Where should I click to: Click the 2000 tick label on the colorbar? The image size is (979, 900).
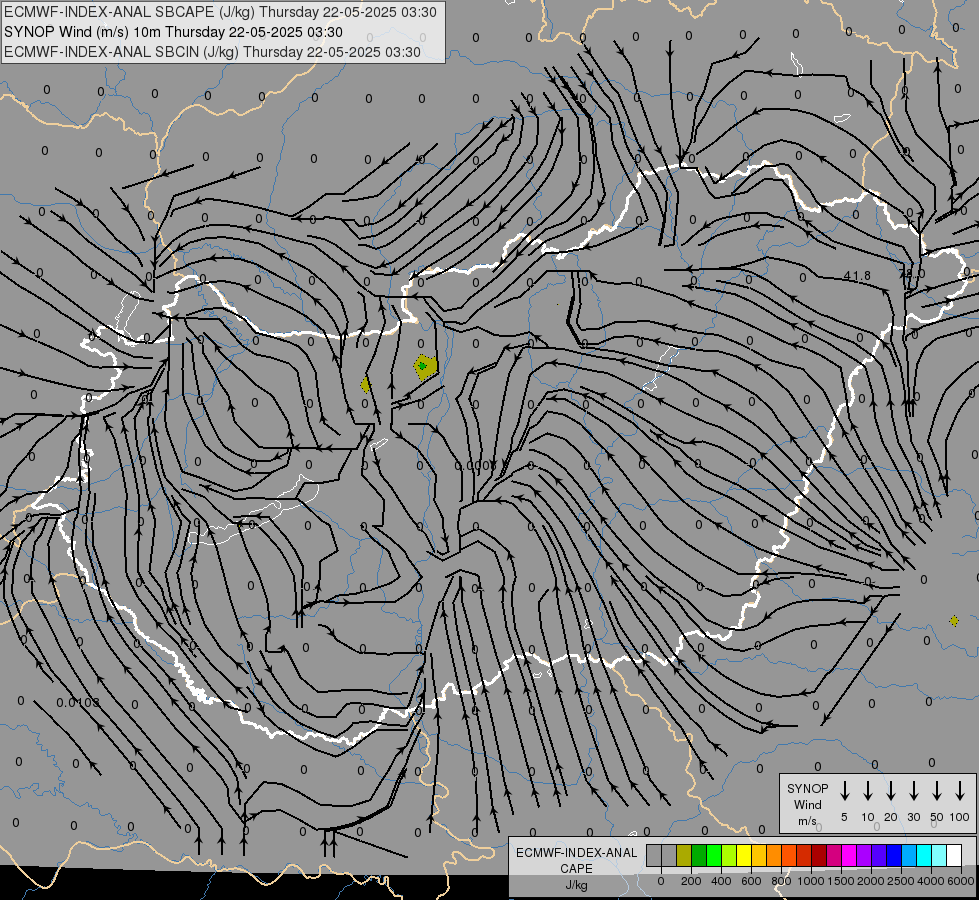click(871, 881)
